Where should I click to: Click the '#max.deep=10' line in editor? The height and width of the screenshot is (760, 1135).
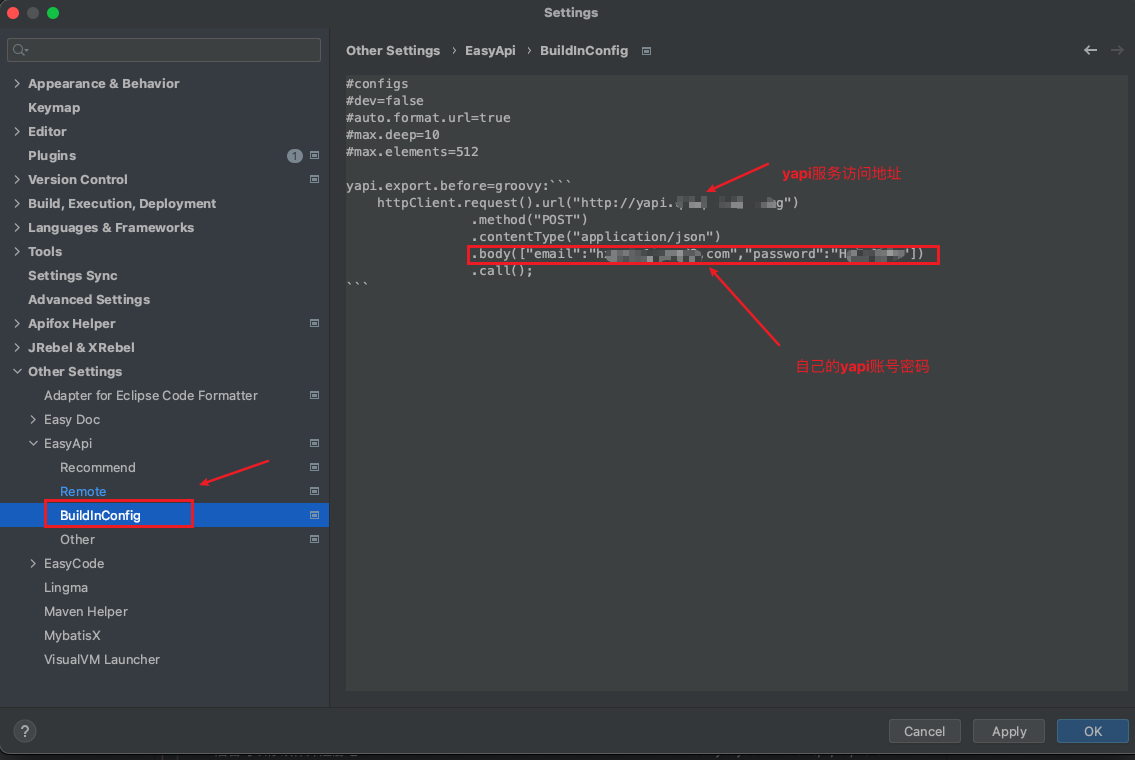point(392,135)
